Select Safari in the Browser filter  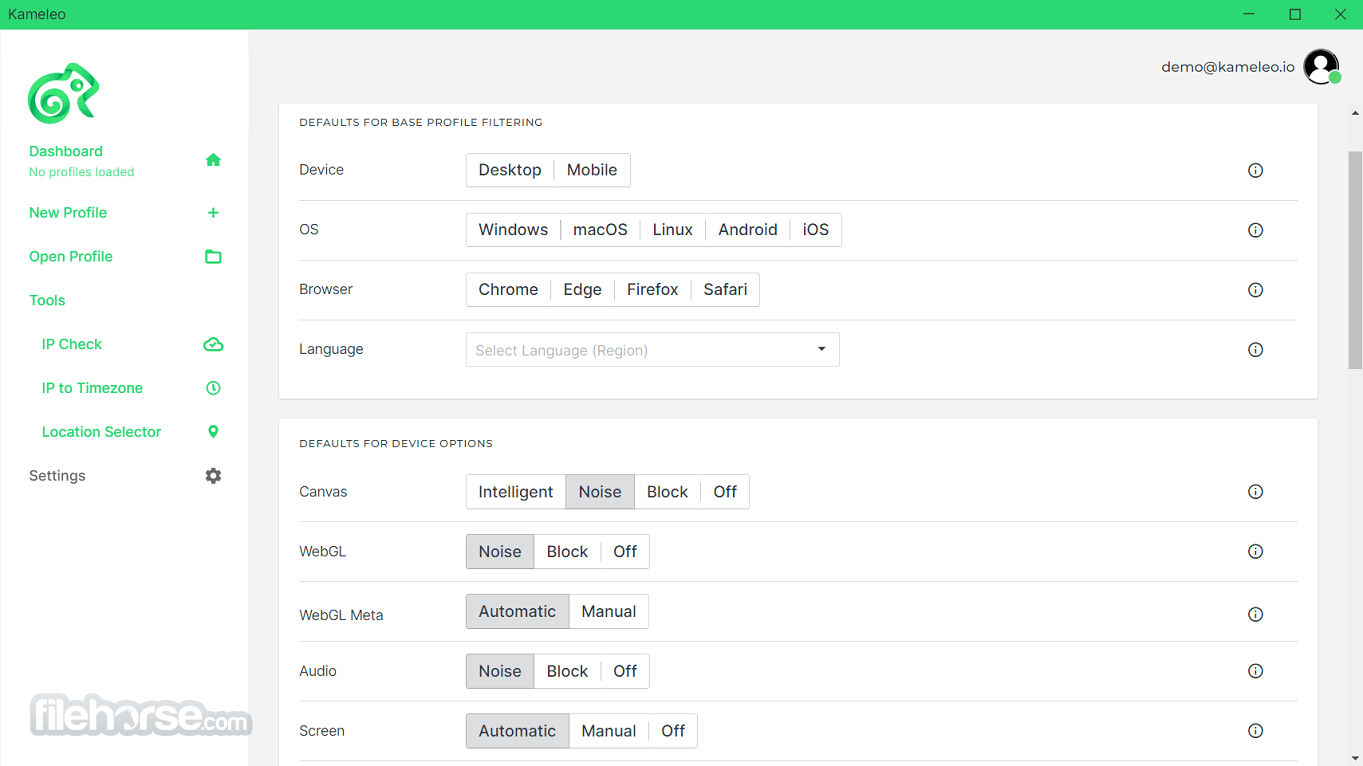pos(725,290)
